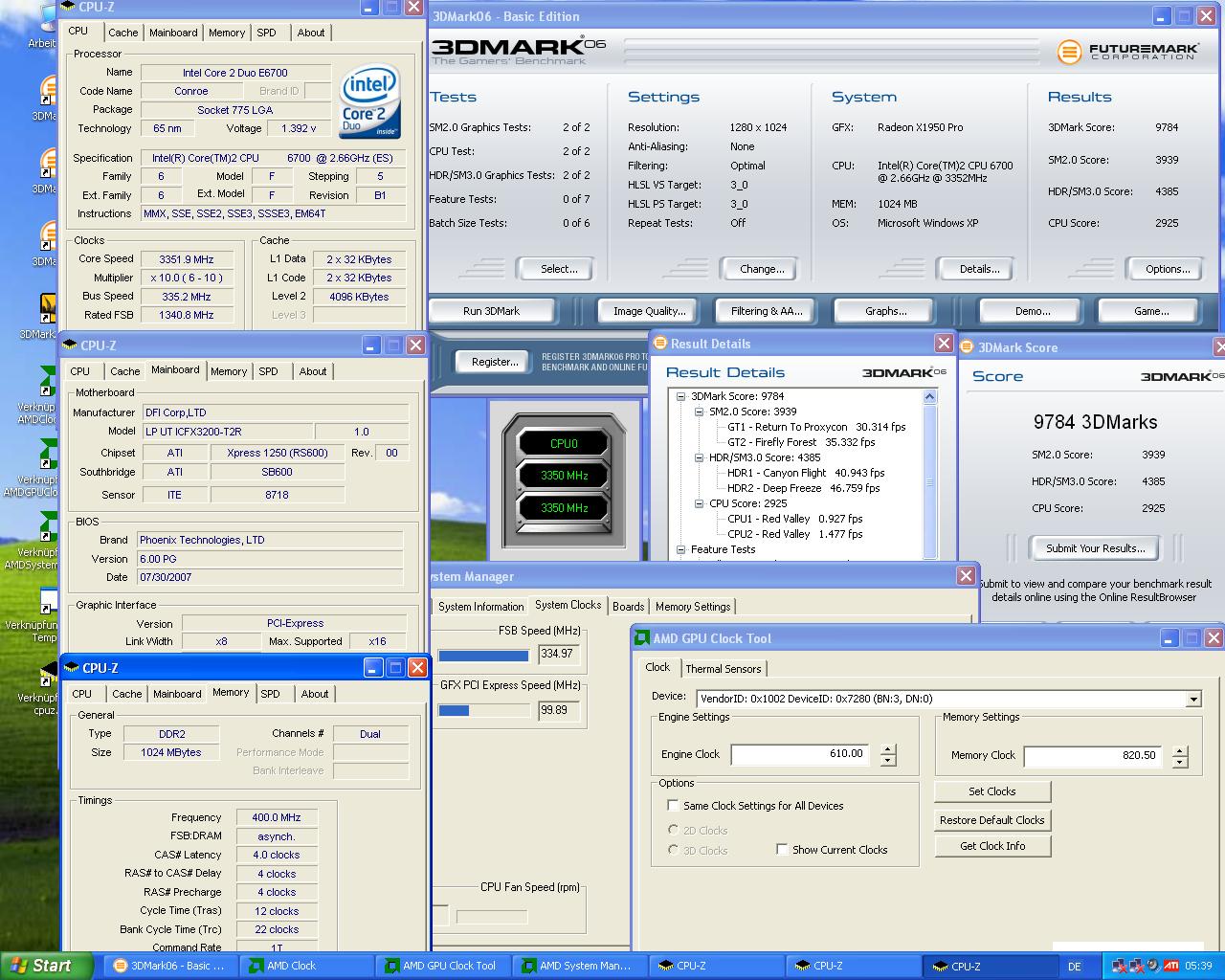Viewport: 1225px width, 980px height.
Task: Click Restore Default Clocks button
Action: [991, 820]
